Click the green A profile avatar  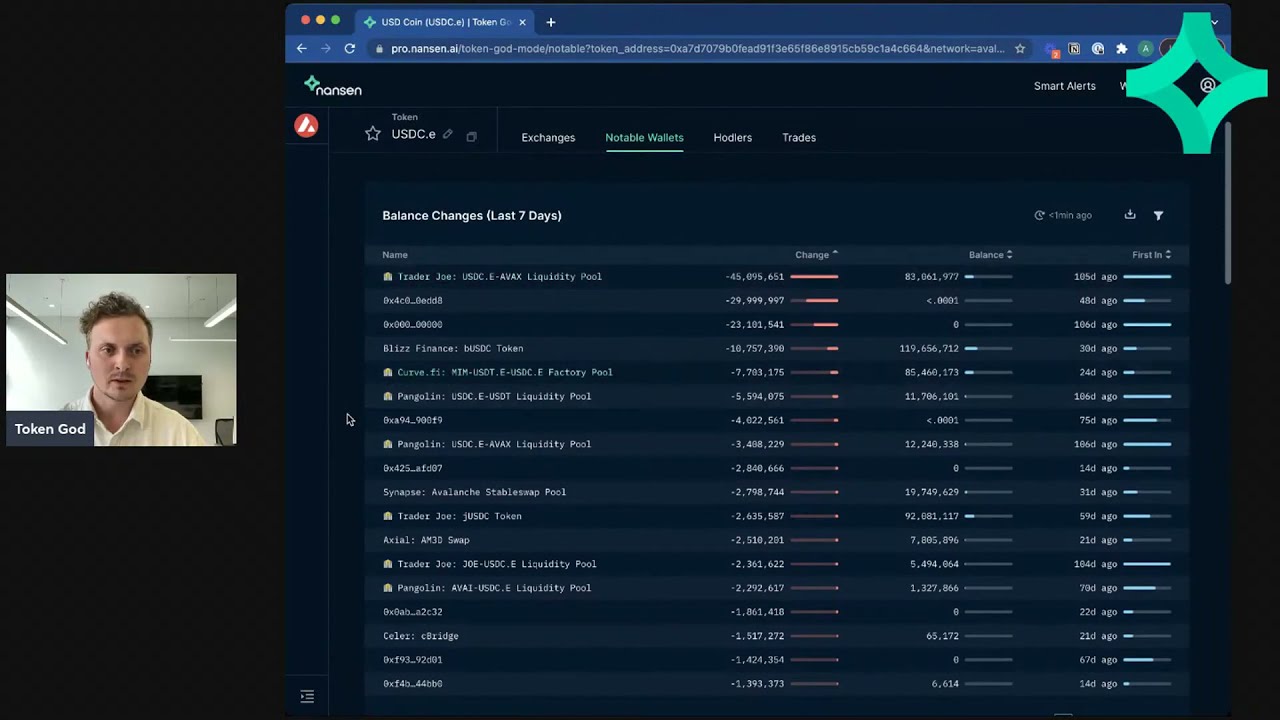click(x=1145, y=49)
